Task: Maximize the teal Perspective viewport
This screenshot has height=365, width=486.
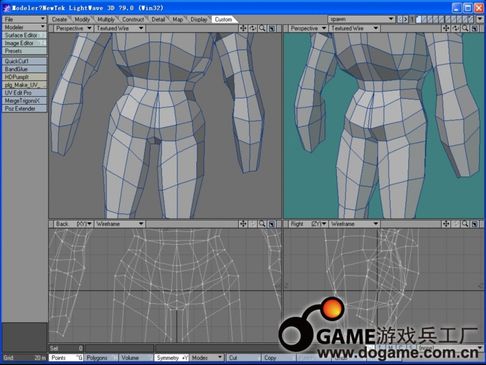Action: [x=475, y=28]
